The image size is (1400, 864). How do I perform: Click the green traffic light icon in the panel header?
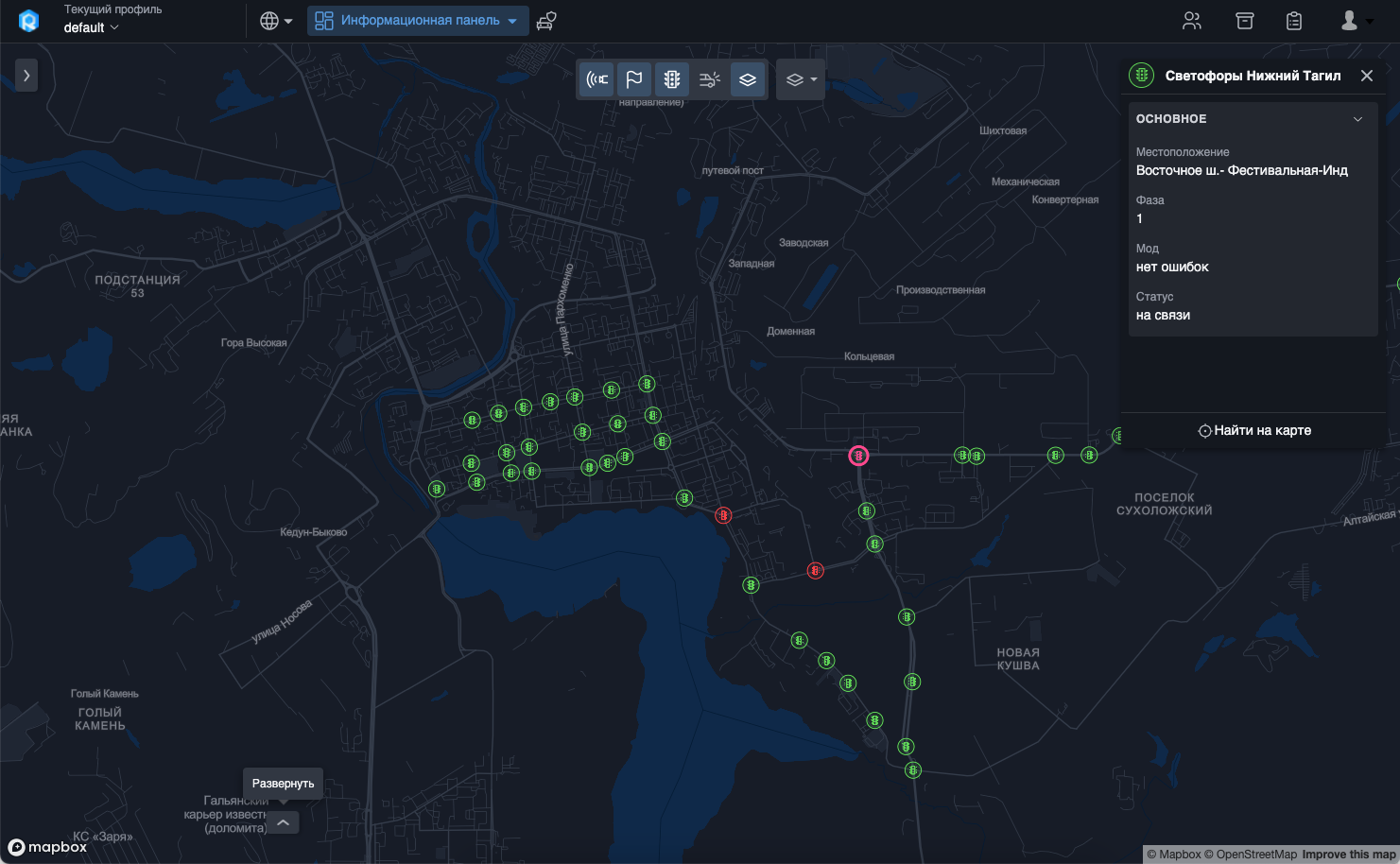click(1142, 76)
